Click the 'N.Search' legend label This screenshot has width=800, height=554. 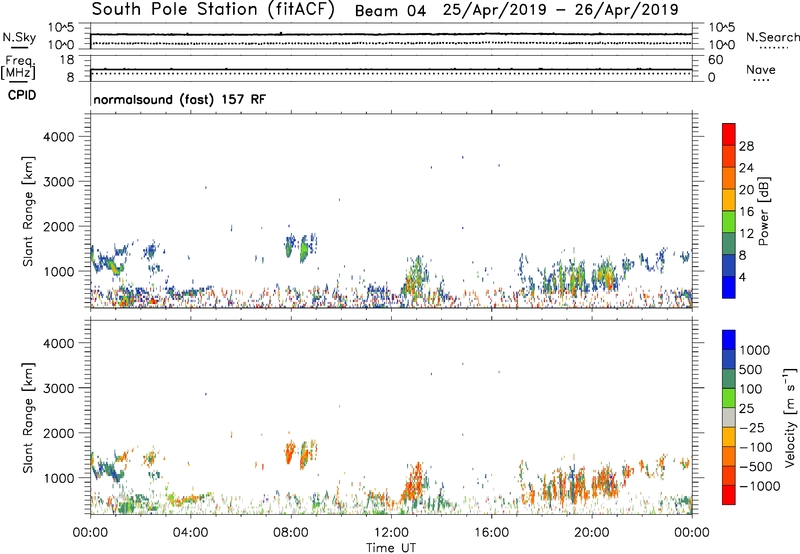point(772,37)
